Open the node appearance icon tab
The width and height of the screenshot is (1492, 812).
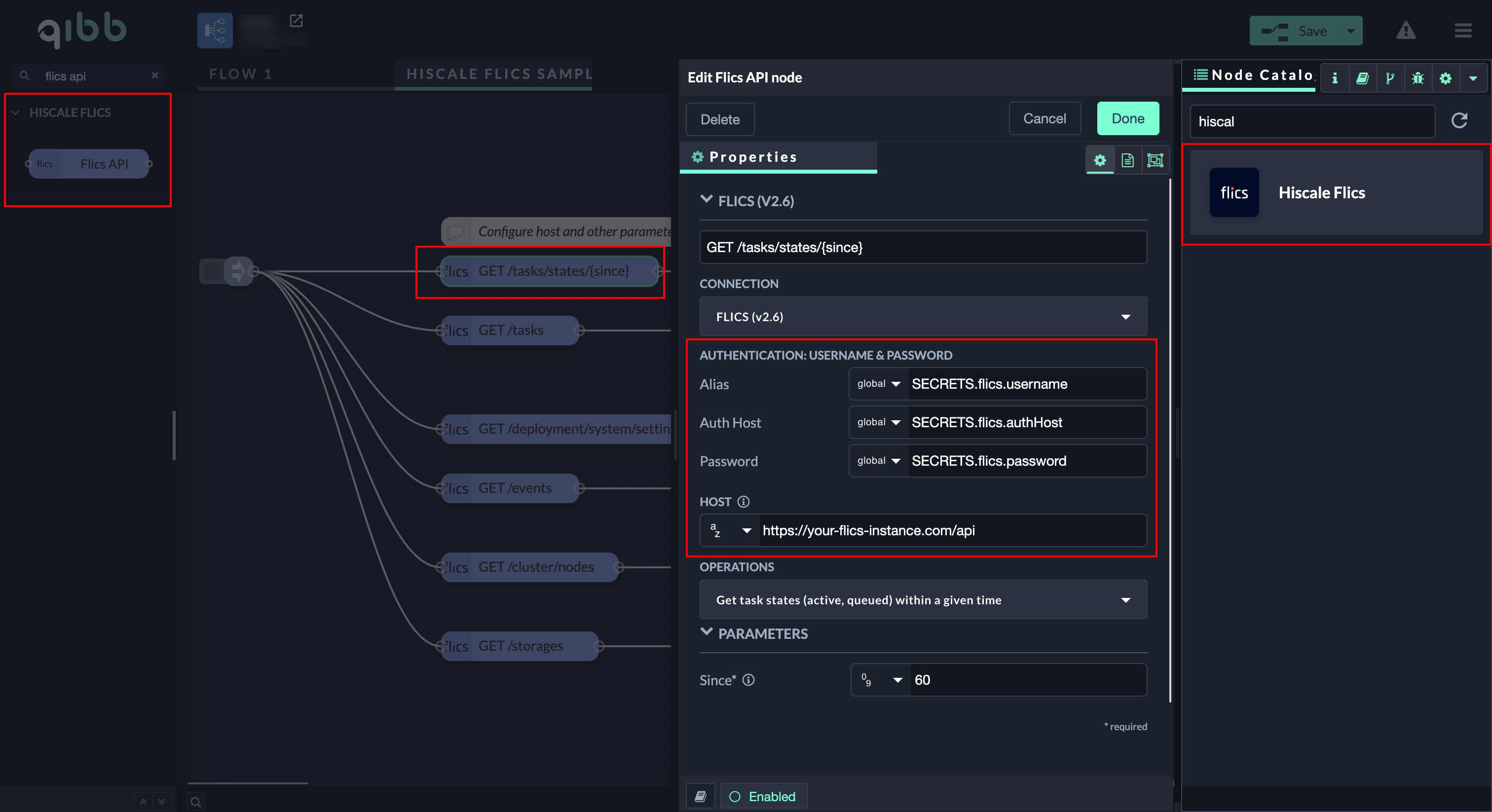pyautogui.click(x=1155, y=160)
